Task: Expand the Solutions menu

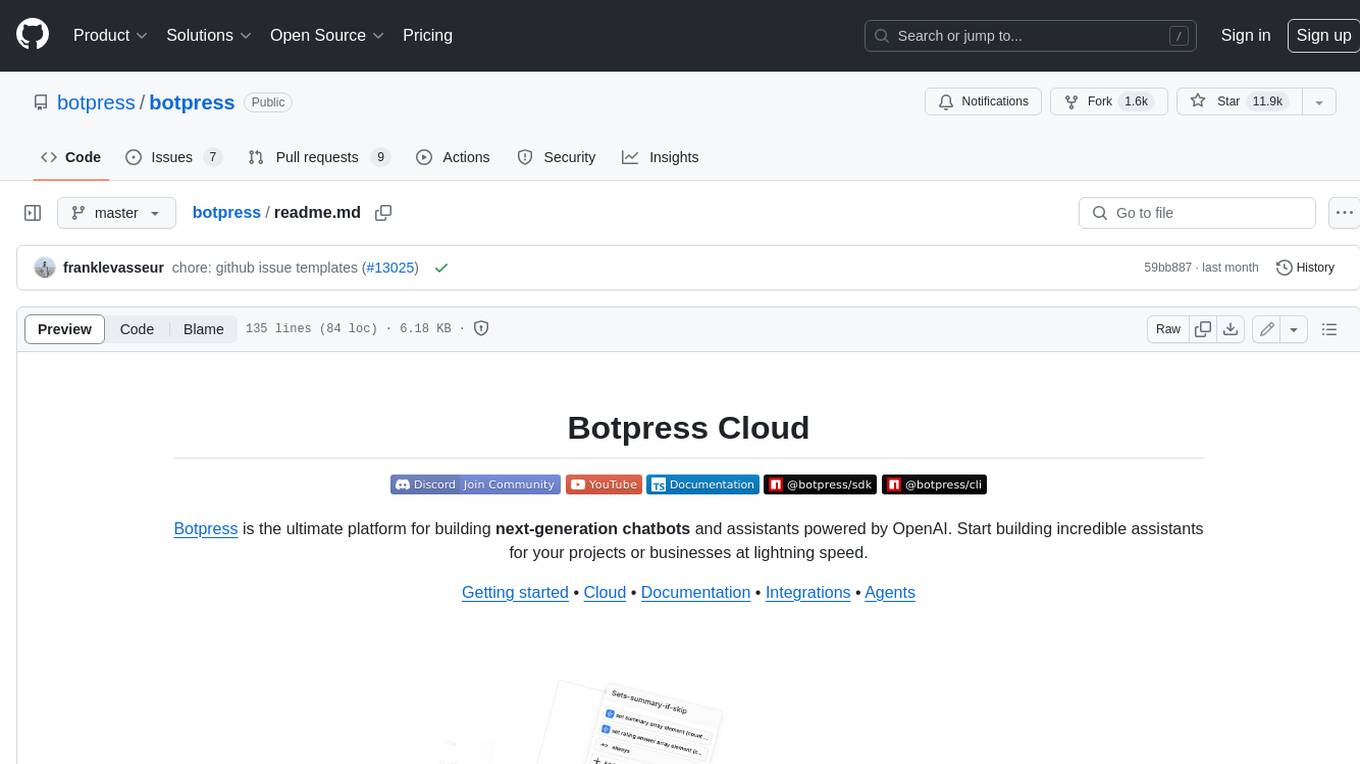Action: 209,35
